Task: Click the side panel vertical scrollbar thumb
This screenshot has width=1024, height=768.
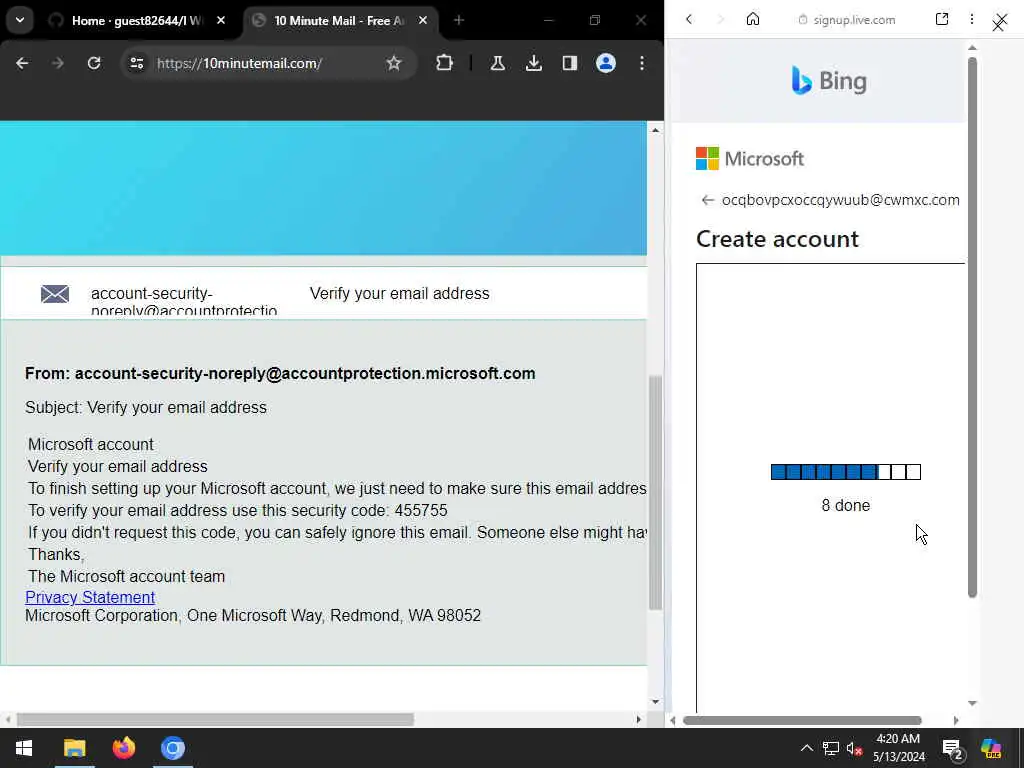Action: point(972,327)
